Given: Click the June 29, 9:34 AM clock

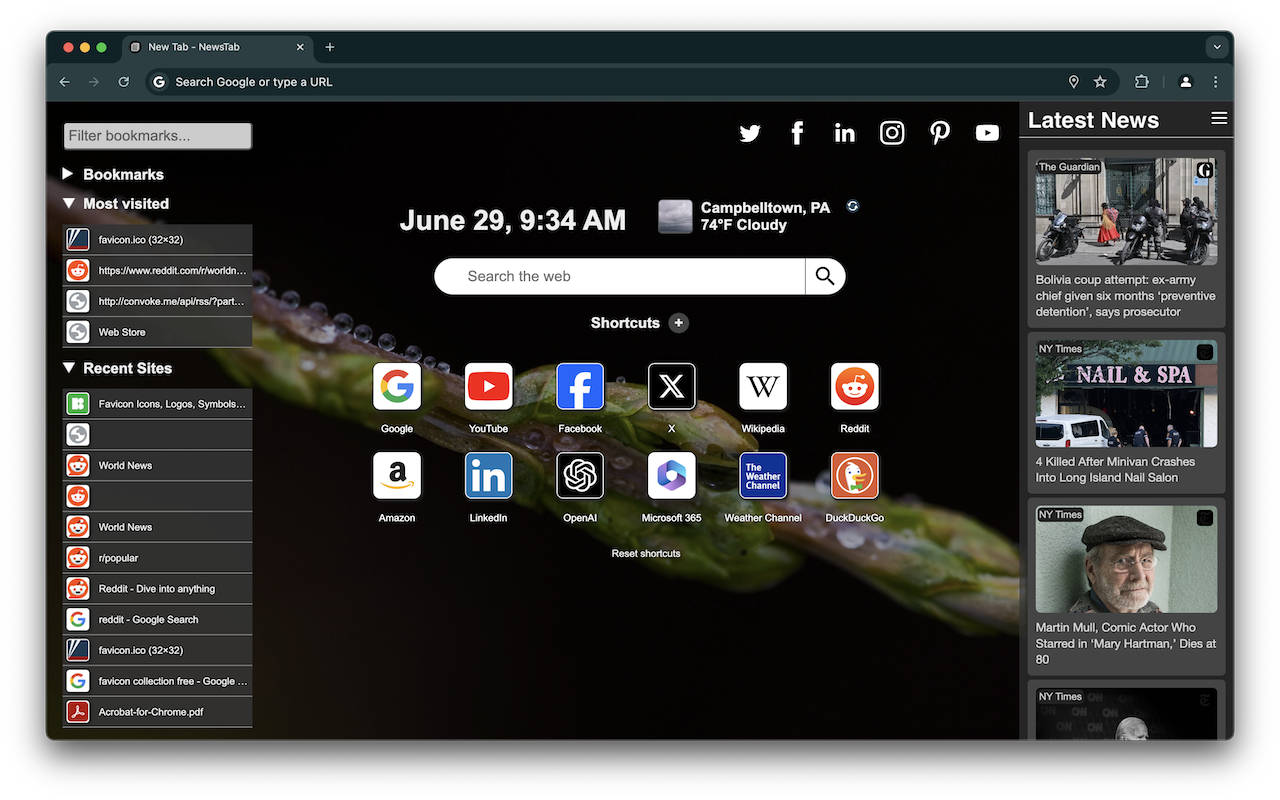Looking at the screenshot, I should [513, 220].
